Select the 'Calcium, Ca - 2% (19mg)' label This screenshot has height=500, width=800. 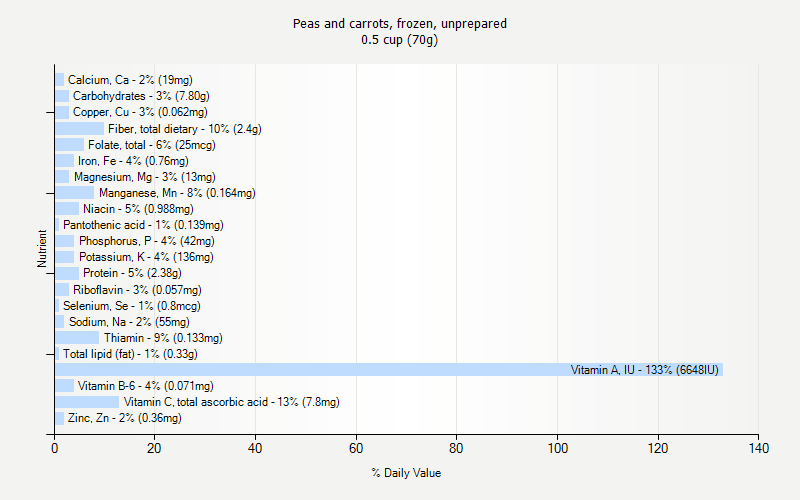(x=130, y=80)
